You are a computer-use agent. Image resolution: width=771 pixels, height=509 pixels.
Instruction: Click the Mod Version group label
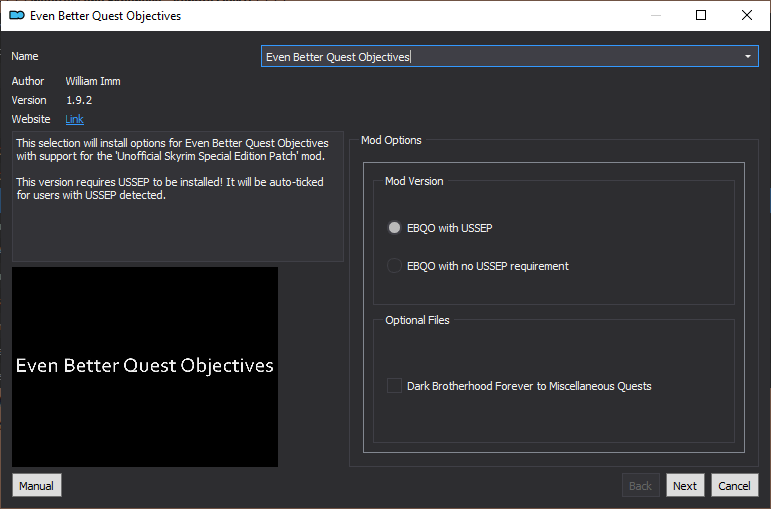pyautogui.click(x=414, y=181)
